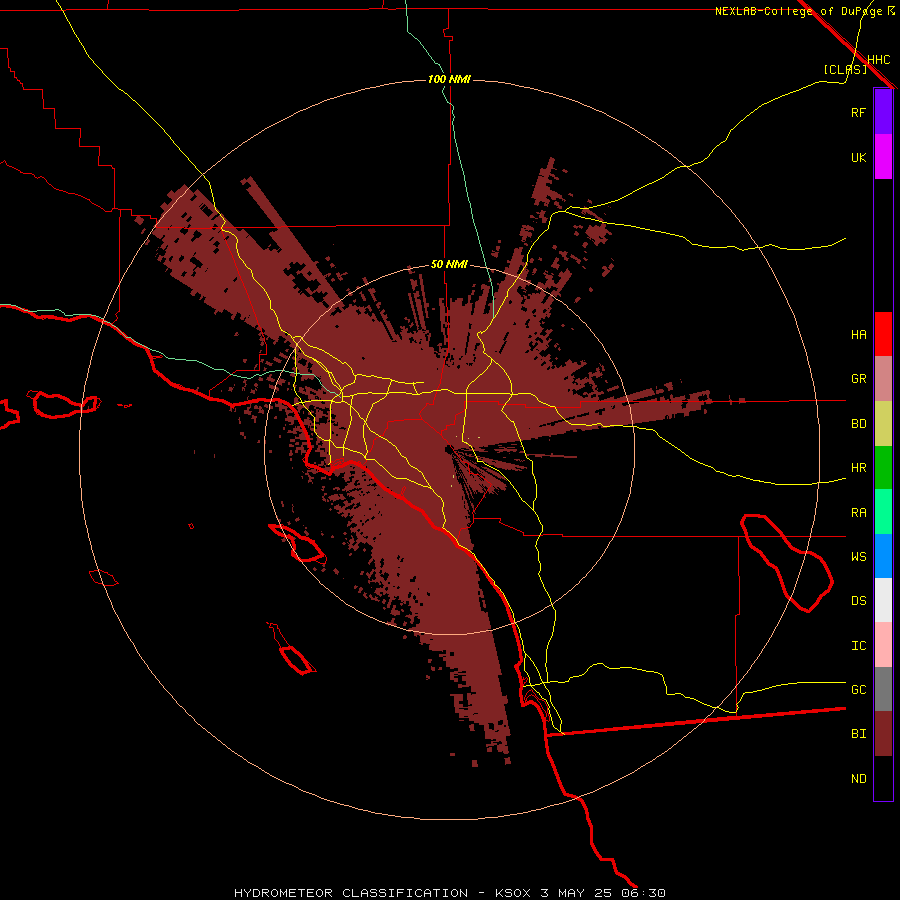Click the green HR legend swatch
The height and width of the screenshot is (900, 900).
coord(883,467)
